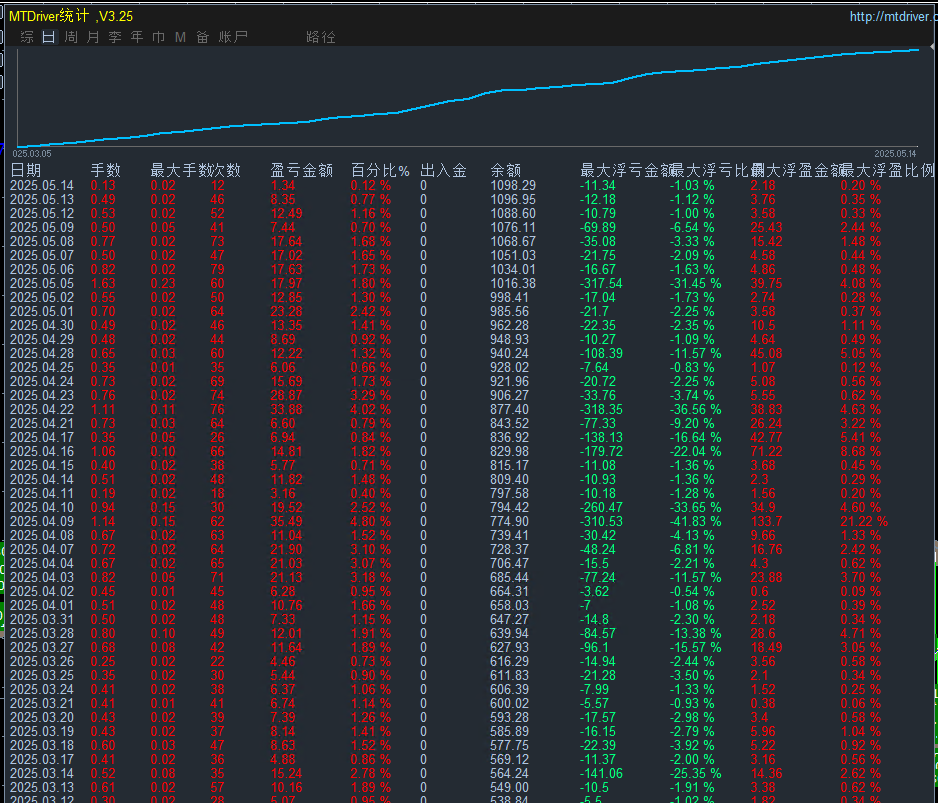Click the 出入金 column header
The width and height of the screenshot is (938, 803).
443,171
